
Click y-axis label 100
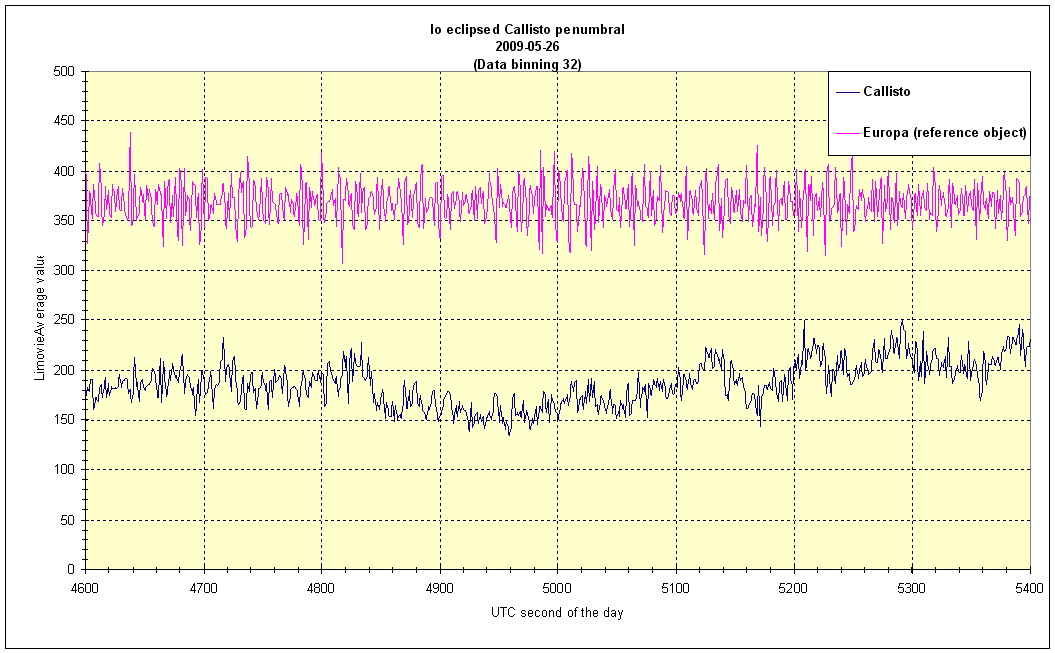64,469
